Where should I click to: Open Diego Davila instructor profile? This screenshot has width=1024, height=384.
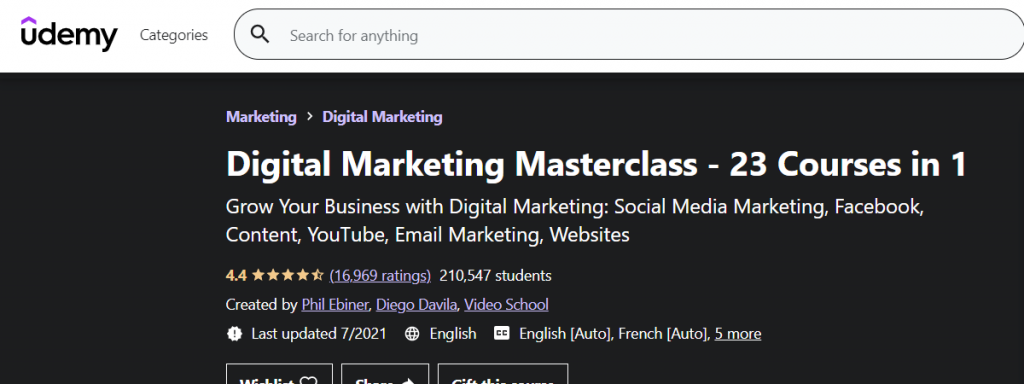point(418,304)
